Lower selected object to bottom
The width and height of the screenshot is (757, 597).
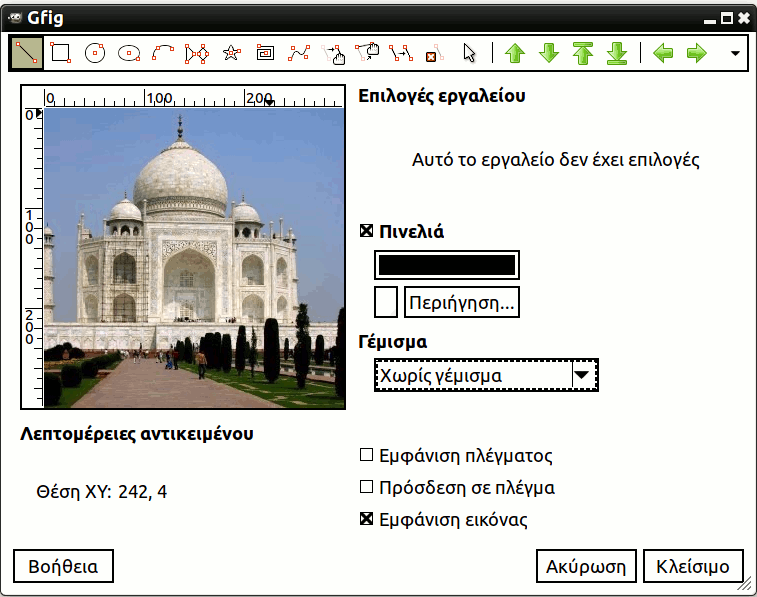pyautogui.click(x=617, y=53)
